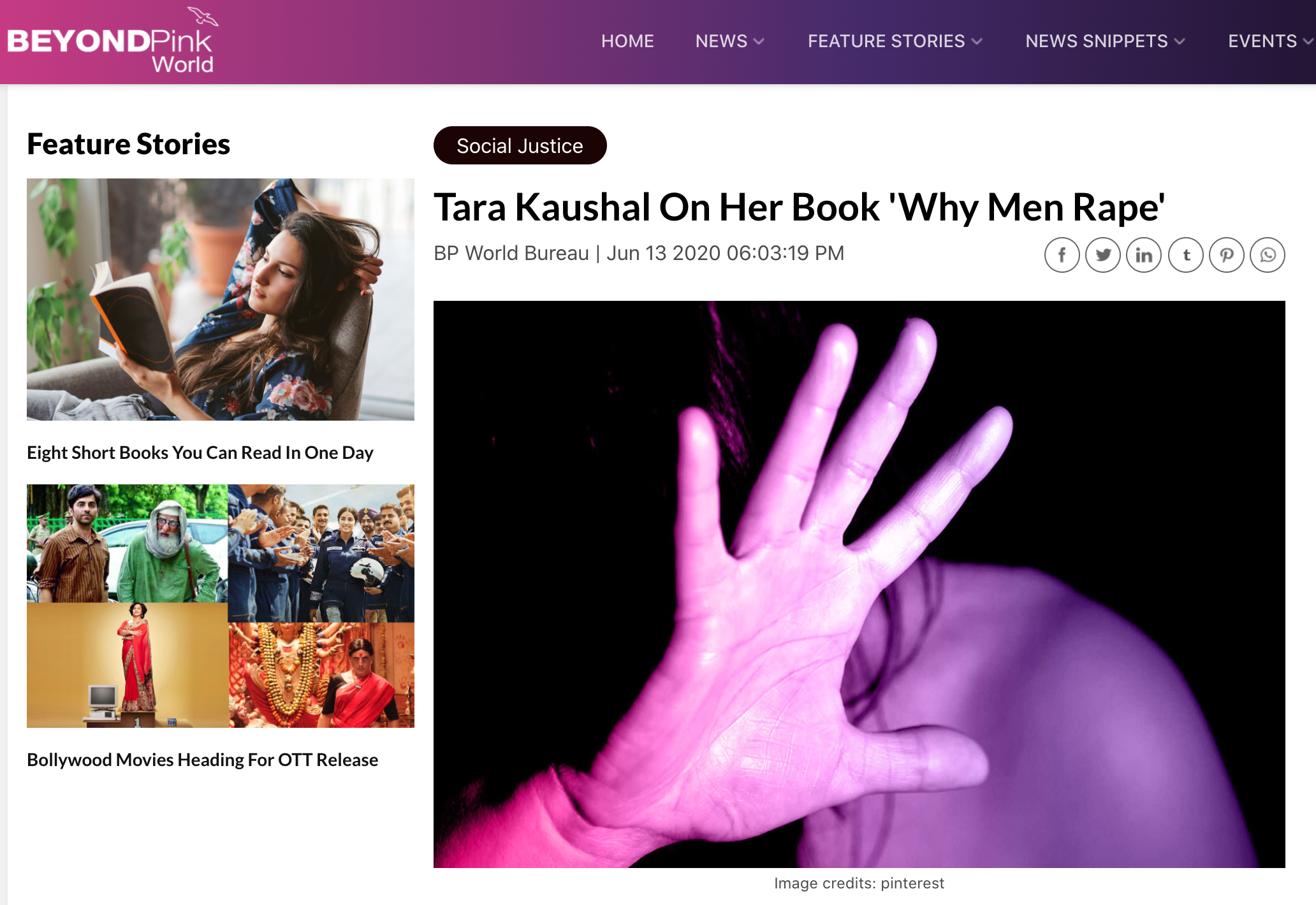Pin article with Pinterest icon

click(x=1227, y=256)
